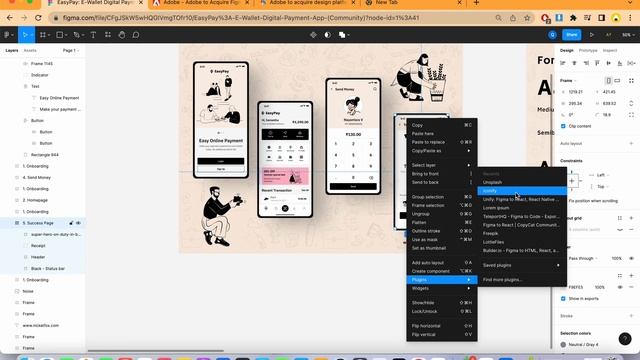Expand the Saved plugins submenu
Viewport: 640px width, 360px height.
tap(522, 265)
